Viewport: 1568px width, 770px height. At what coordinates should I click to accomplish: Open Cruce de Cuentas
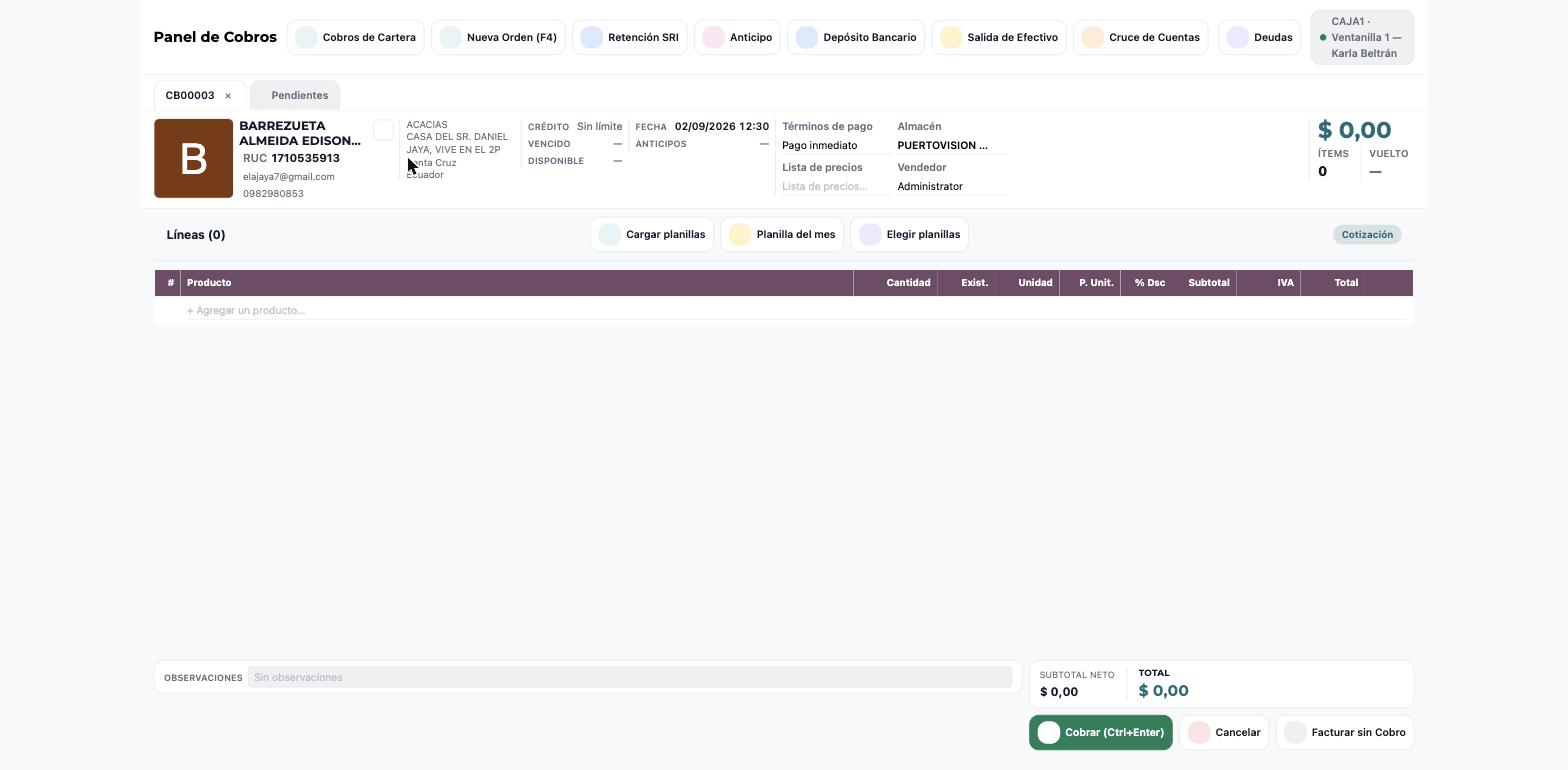pos(1141,38)
